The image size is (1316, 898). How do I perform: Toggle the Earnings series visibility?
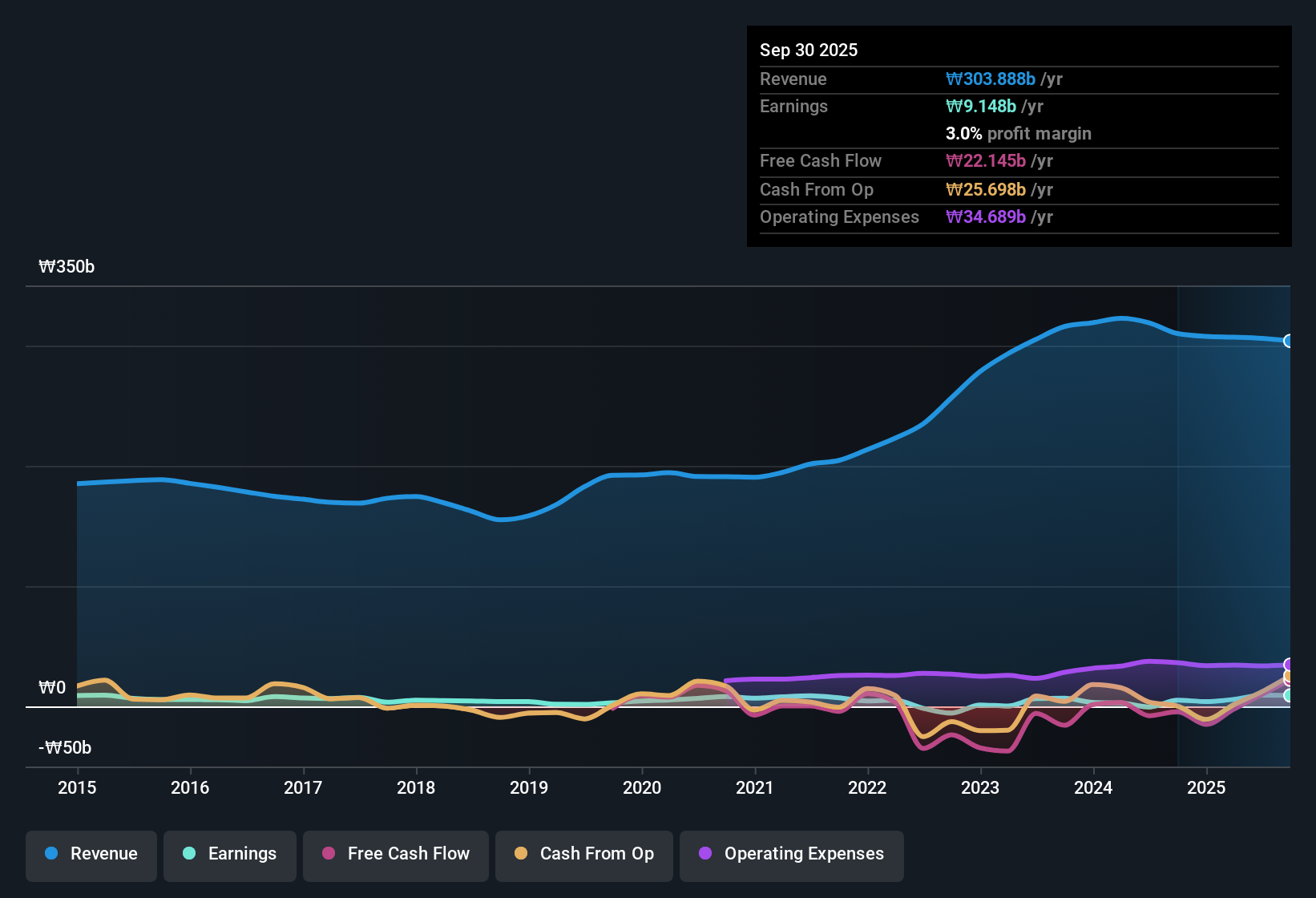(x=229, y=854)
